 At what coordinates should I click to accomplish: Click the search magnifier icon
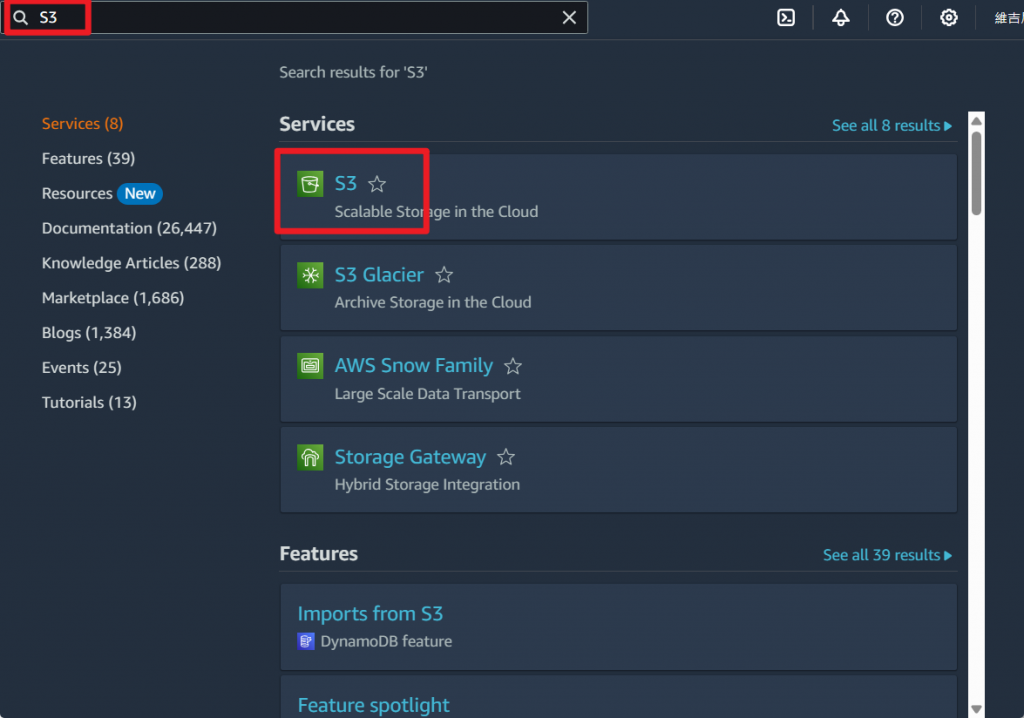(x=21, y=18)
